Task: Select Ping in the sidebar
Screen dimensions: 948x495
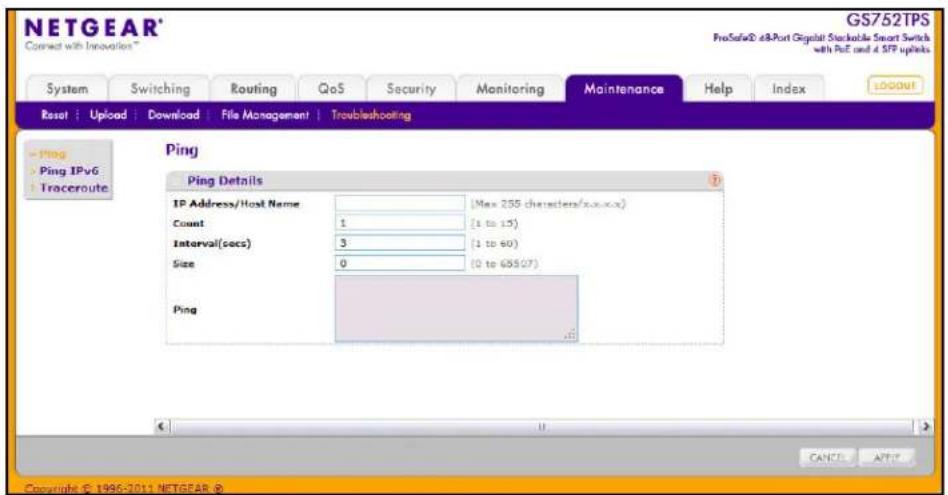Action: (52, 154)
